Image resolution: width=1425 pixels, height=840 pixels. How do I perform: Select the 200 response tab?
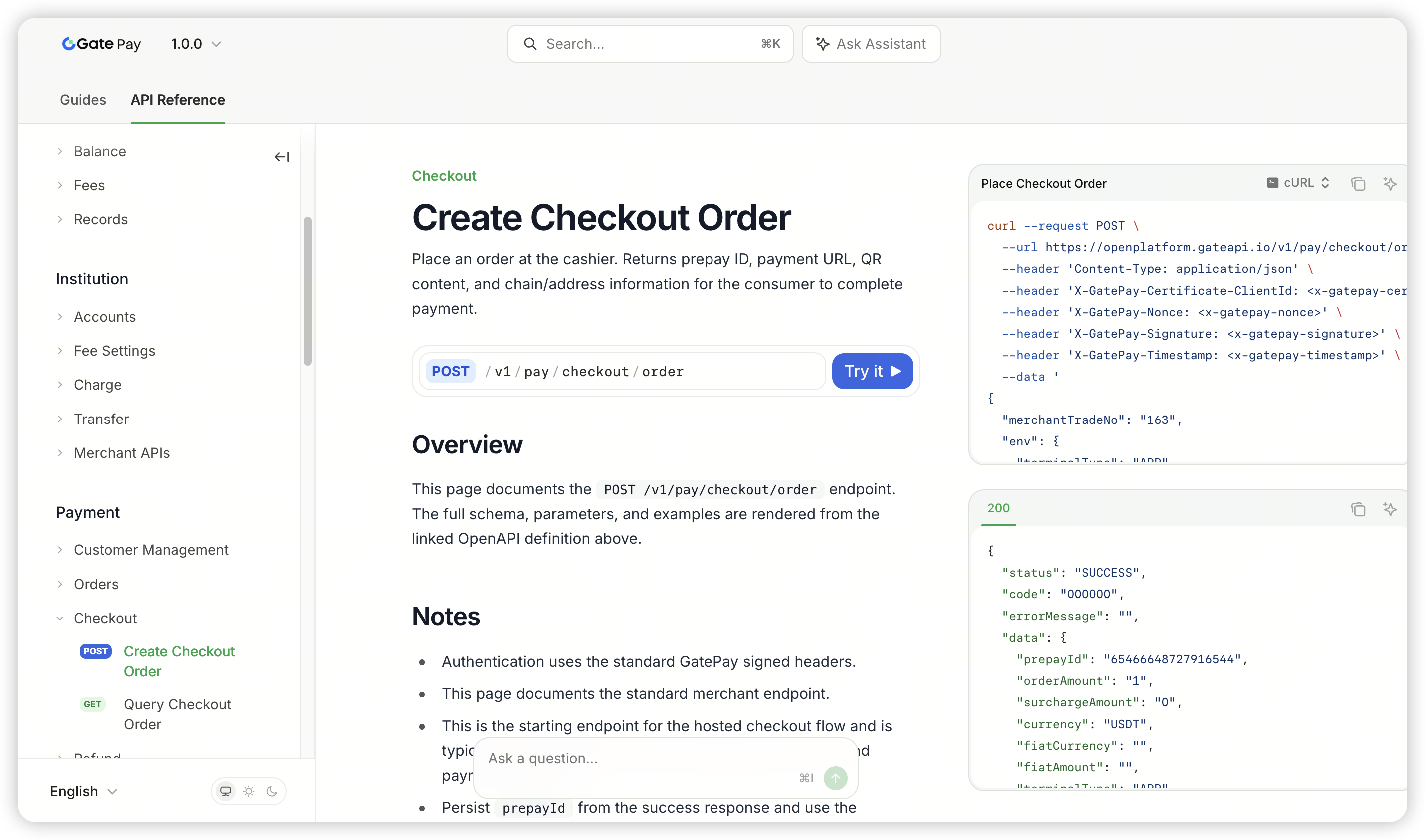click(x=998, y=508)
